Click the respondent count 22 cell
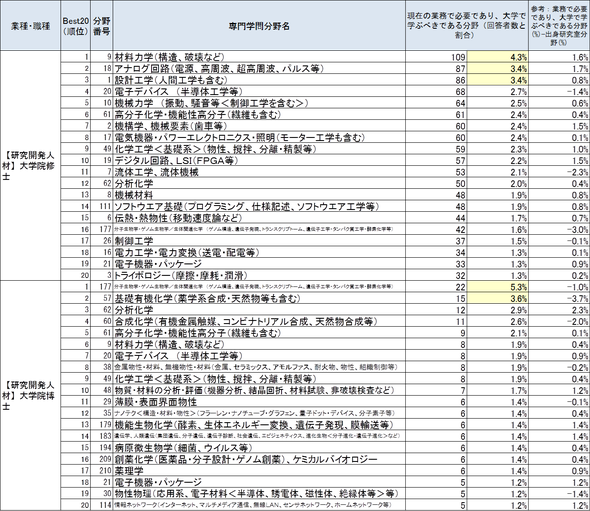 (x=436, y=287)
